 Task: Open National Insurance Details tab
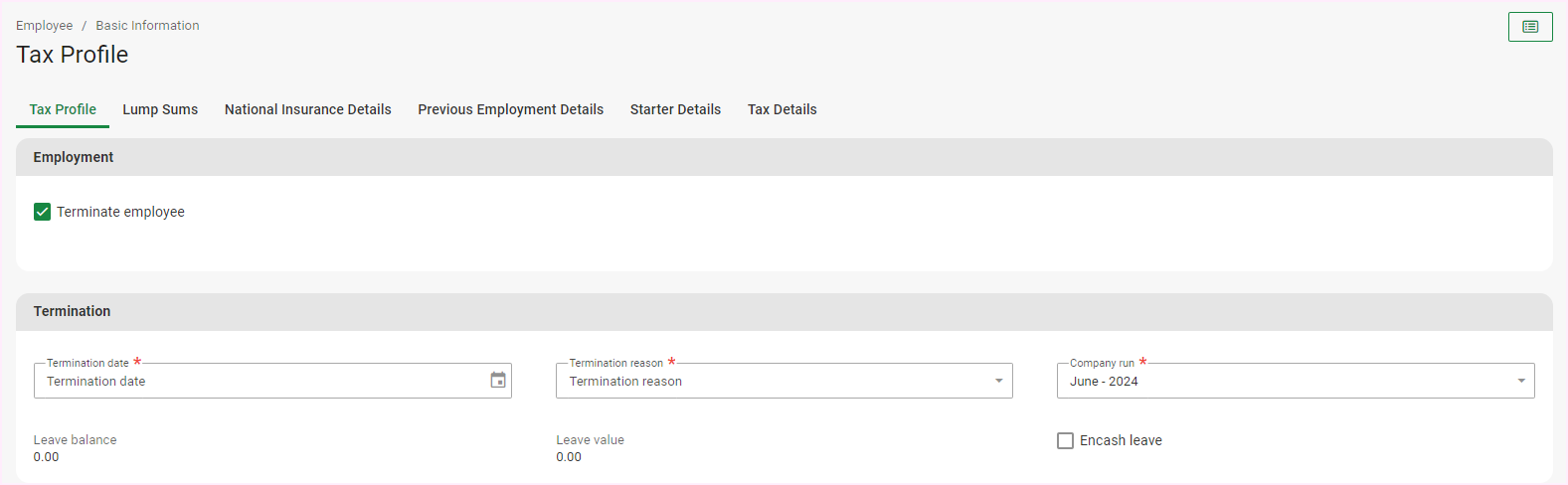[307, 109]
